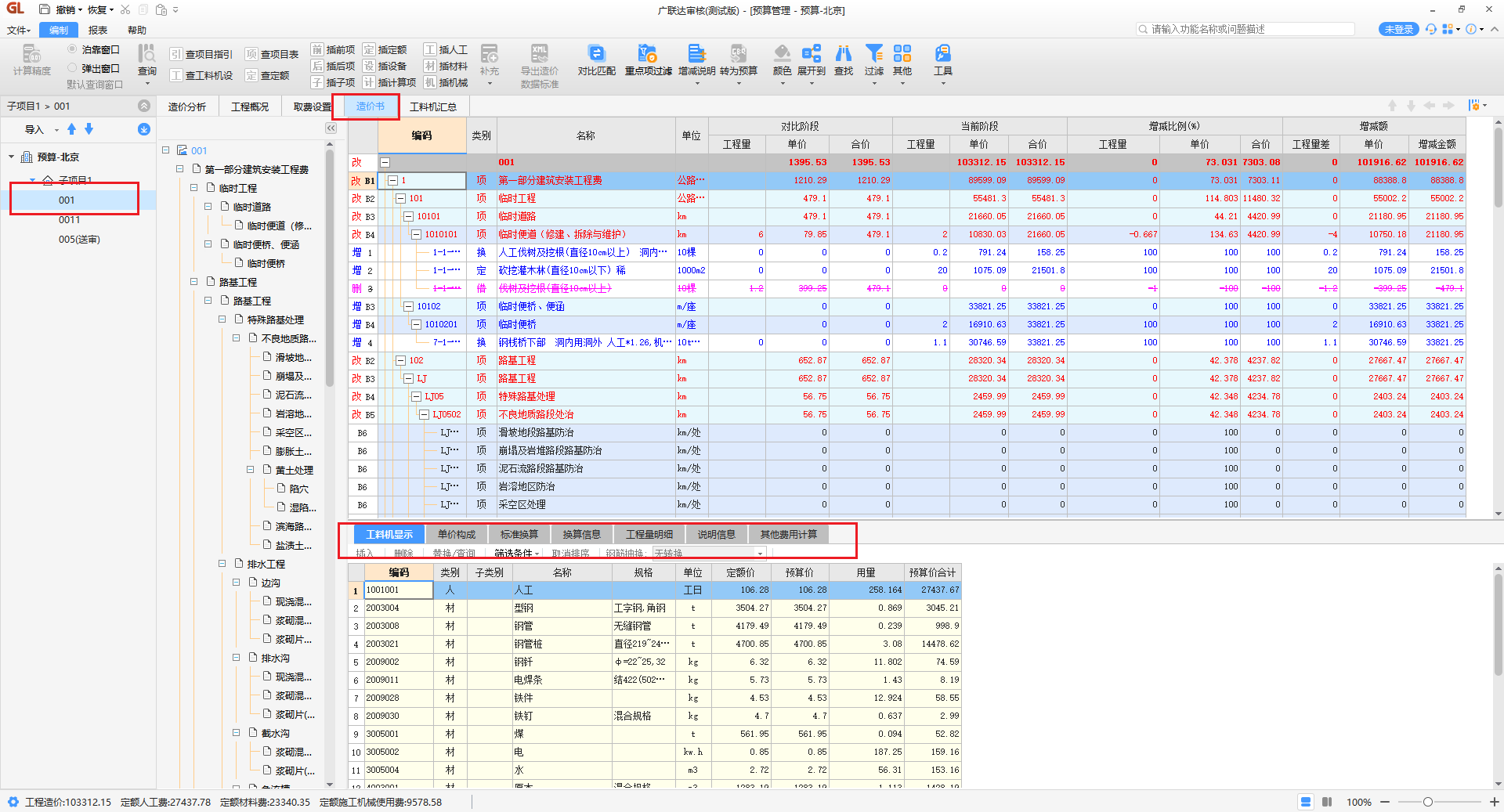This screenshot has width=1504, height=812.
Task: Collapse 排水工程 tree node
Action: click(222, 563)
